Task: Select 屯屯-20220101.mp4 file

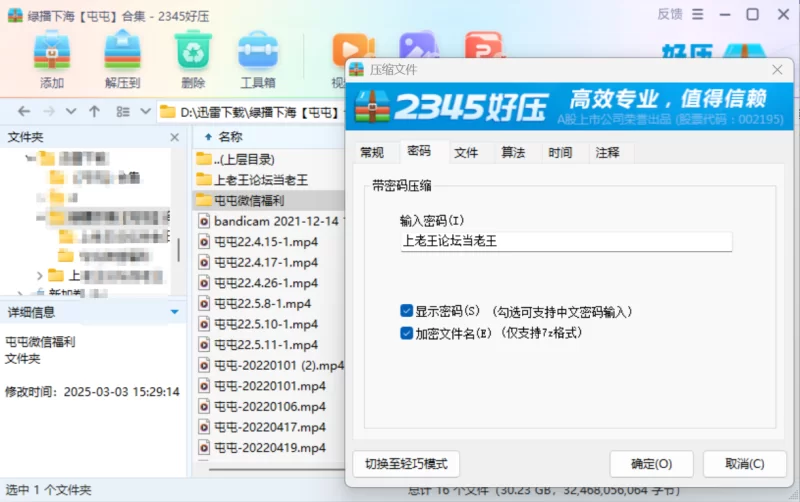Action: click(269, 386)
